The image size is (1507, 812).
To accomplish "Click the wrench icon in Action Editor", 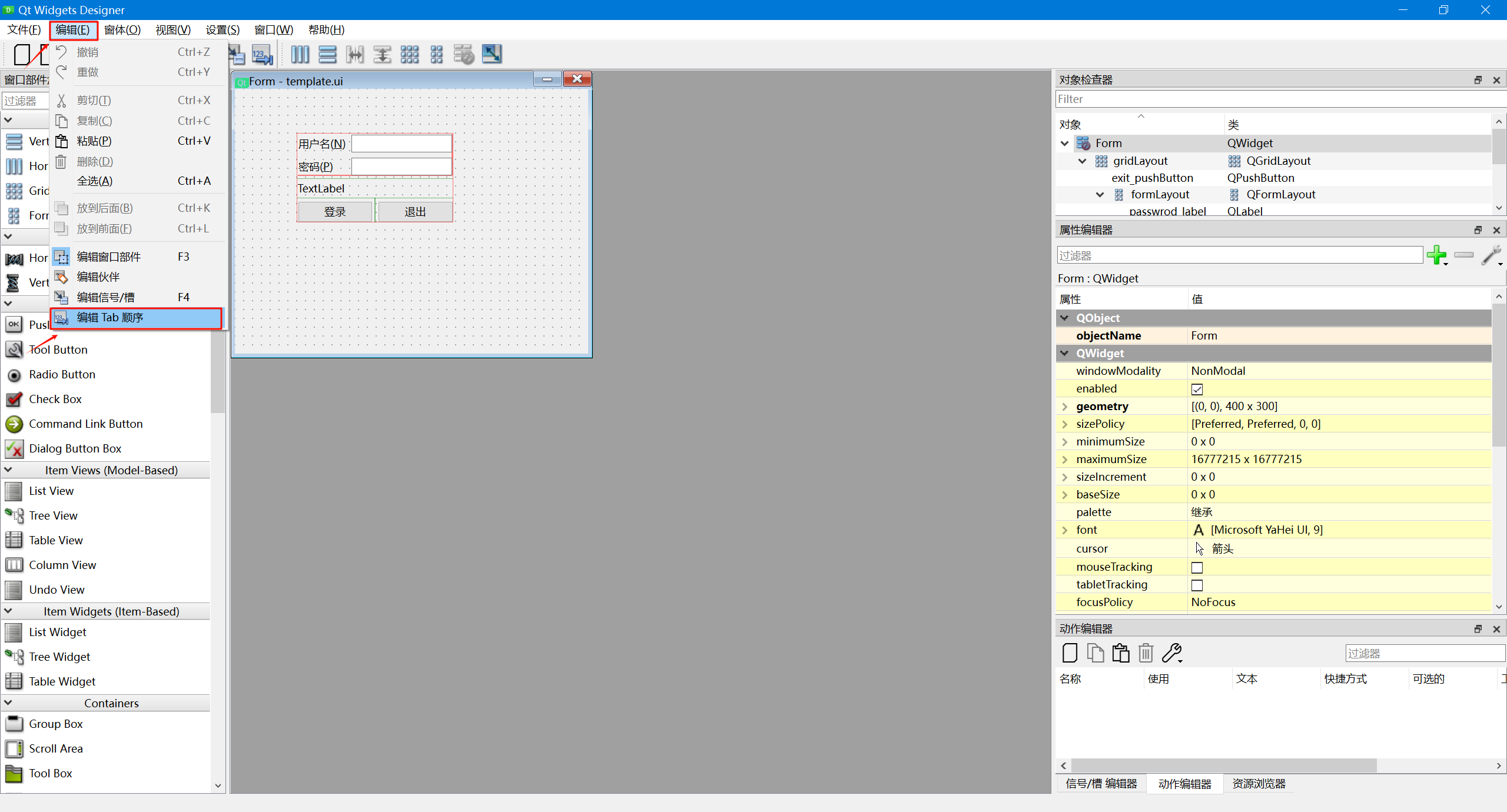I will pyautogui.click(x=1172, y=653).
